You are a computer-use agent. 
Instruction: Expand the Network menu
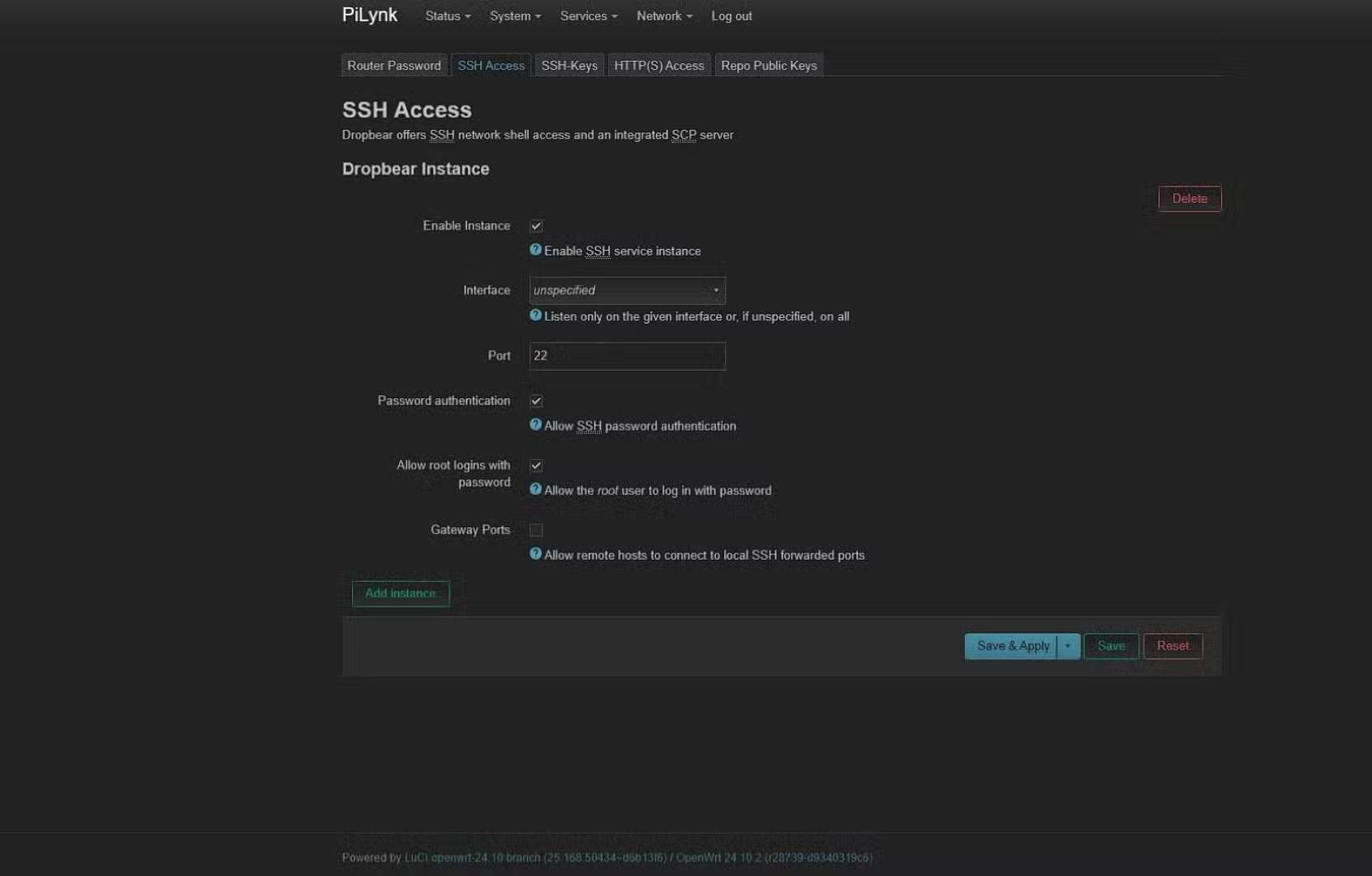(663, 16)
